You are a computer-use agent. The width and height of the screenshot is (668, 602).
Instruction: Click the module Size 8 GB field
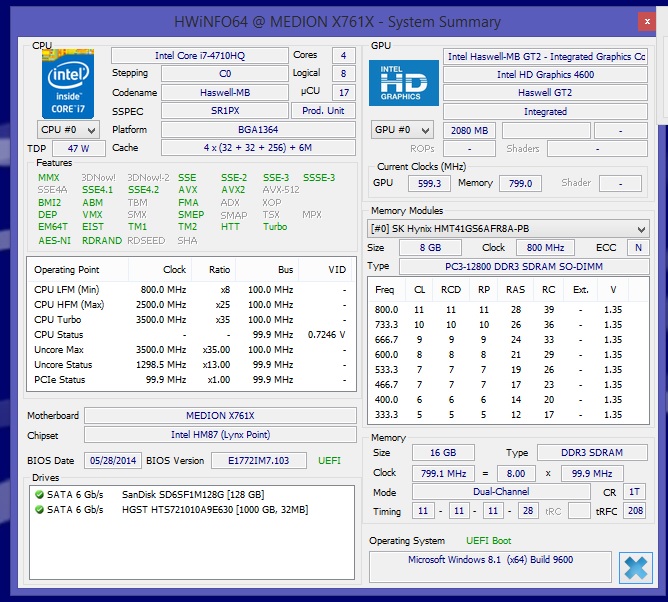(x=430, y=248)
